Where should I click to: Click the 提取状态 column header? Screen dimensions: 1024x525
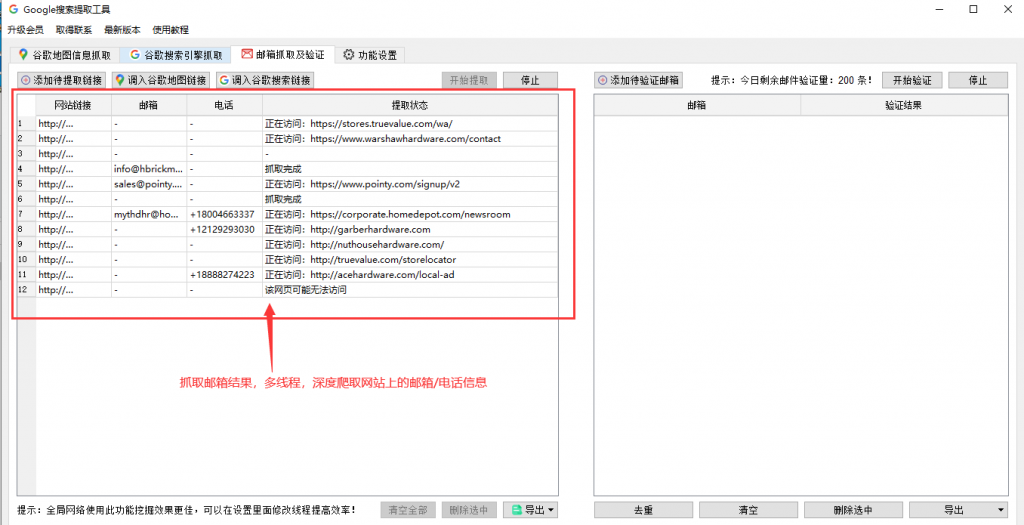click(410, 105)
